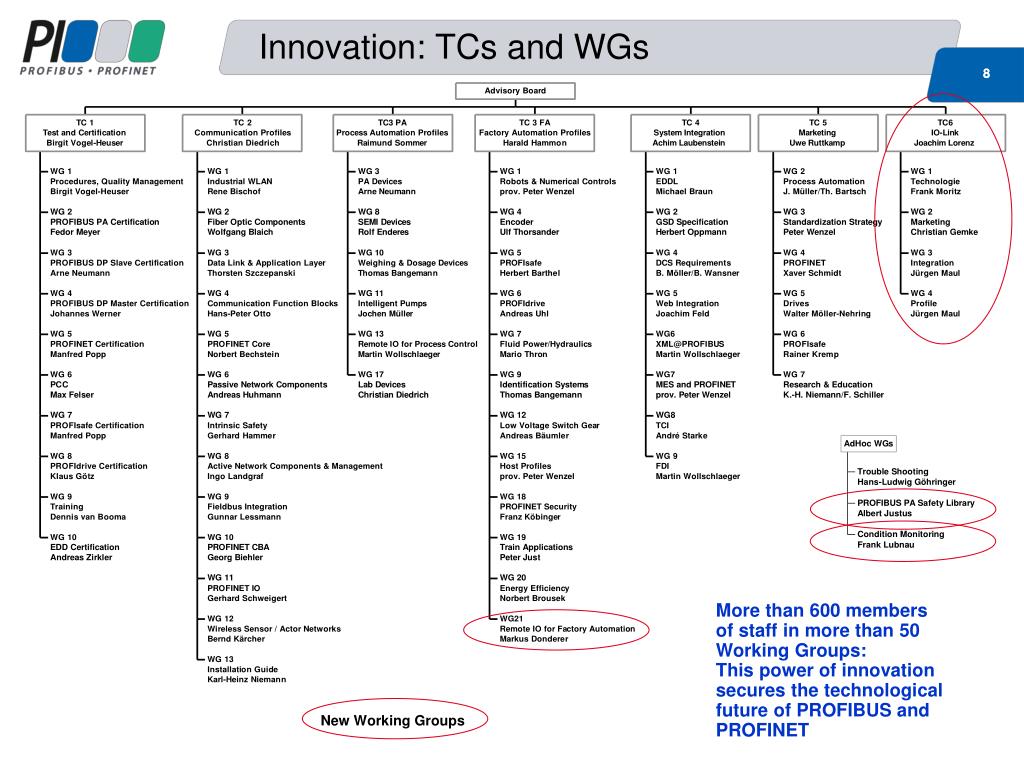Screen dimensions: 1024x768
Task: Click Passive Network Components entry
Action: pos(267,385)
